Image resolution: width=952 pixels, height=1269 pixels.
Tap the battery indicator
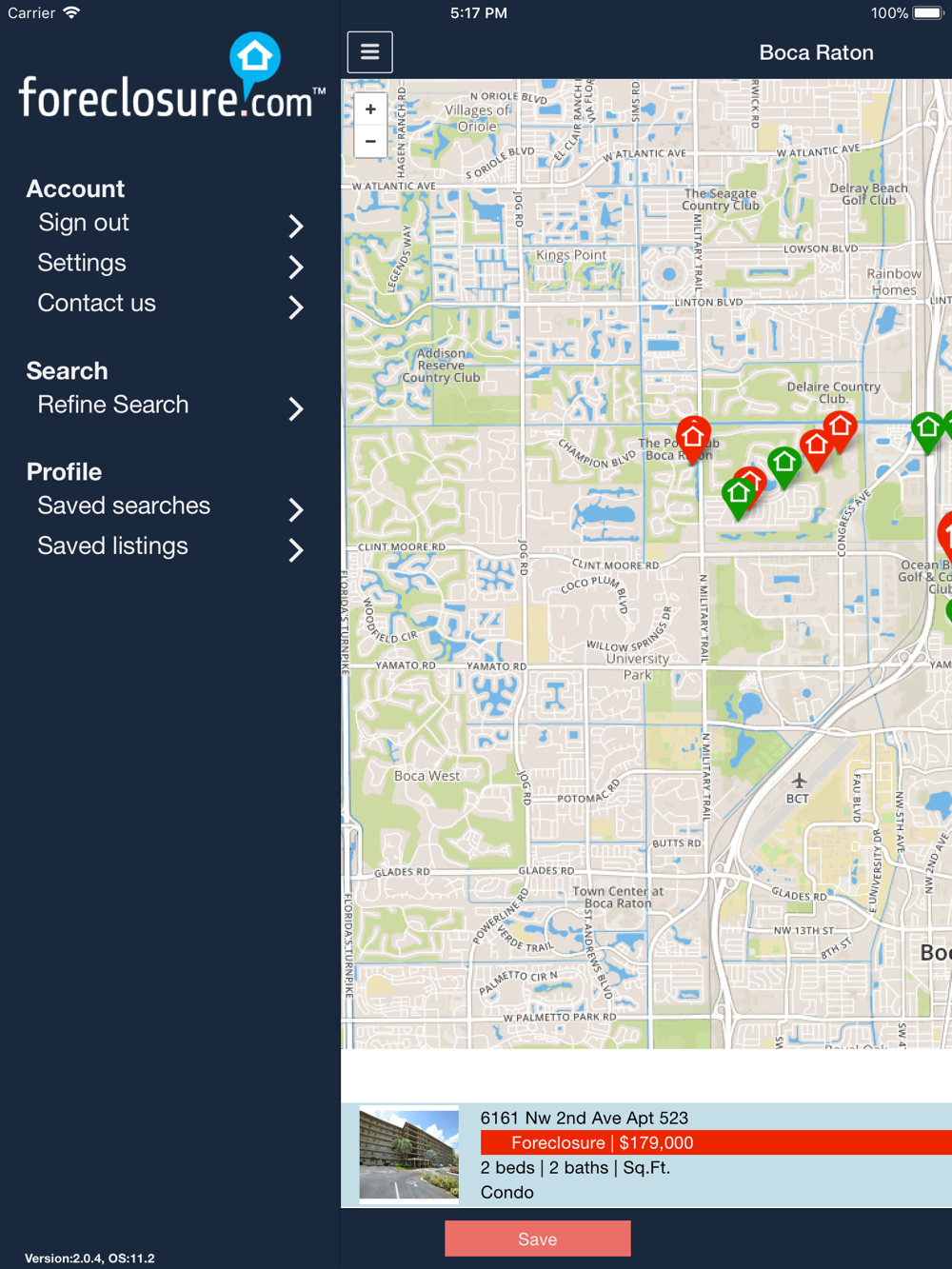tap(927, 13)
